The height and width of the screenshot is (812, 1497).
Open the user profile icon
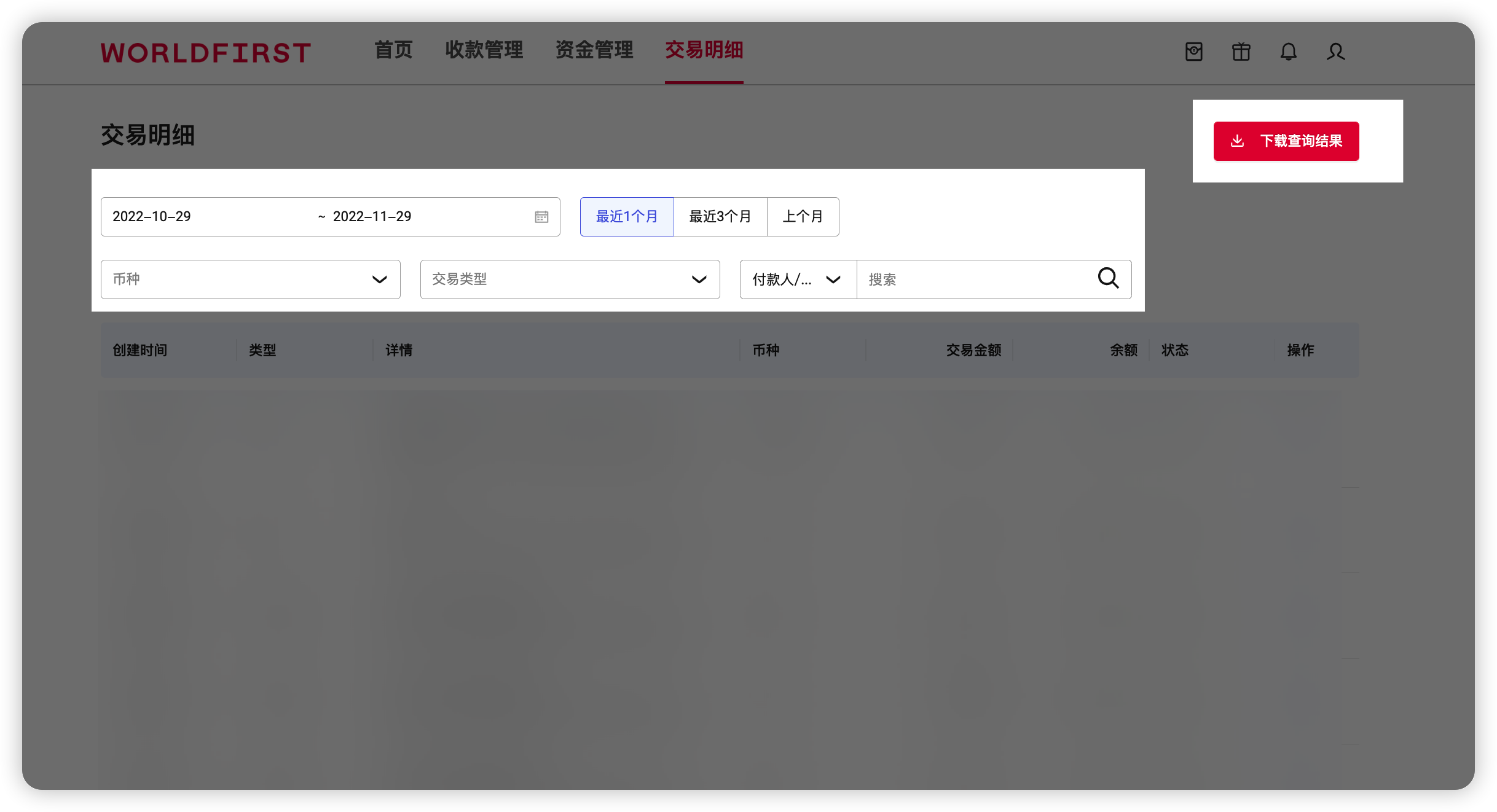pos(1335,52)
